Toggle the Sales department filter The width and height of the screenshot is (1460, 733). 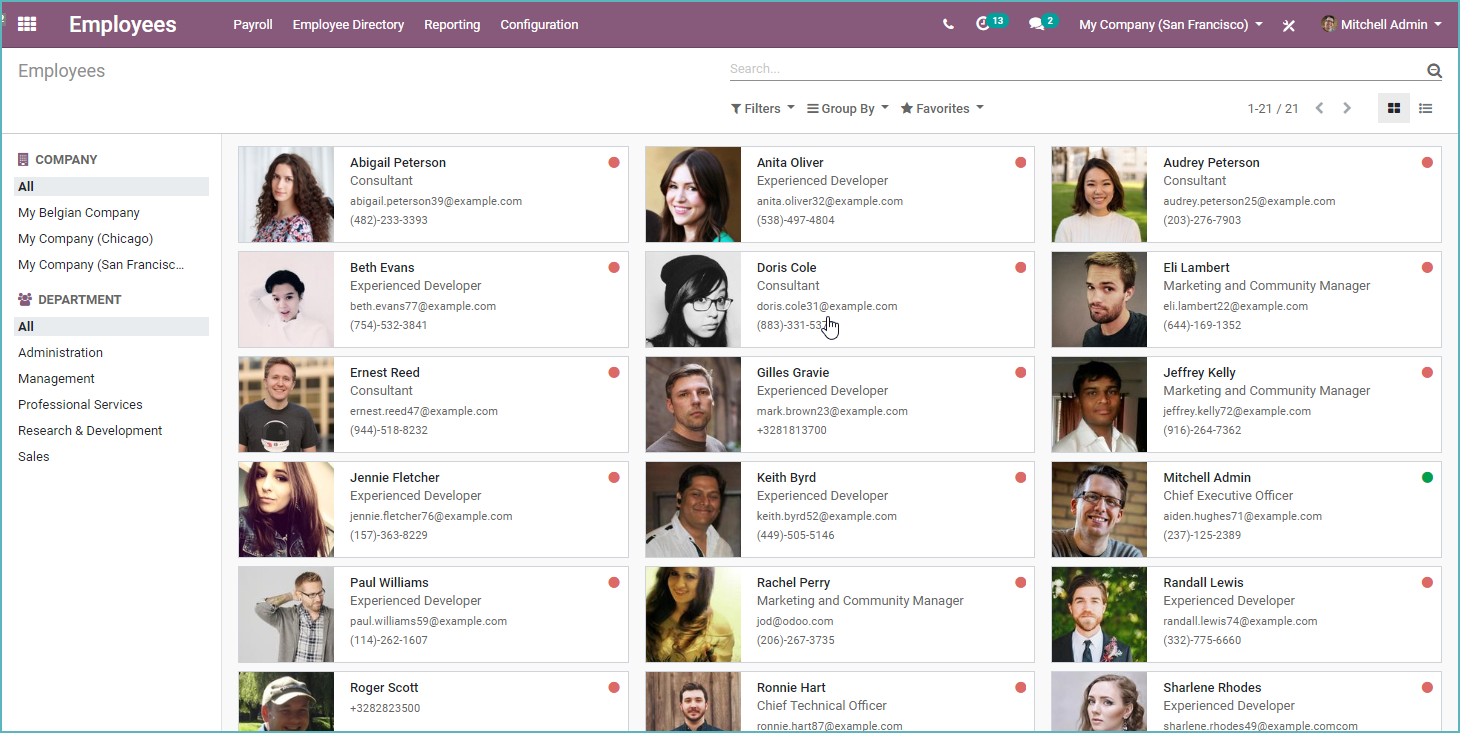click(33, 456)
